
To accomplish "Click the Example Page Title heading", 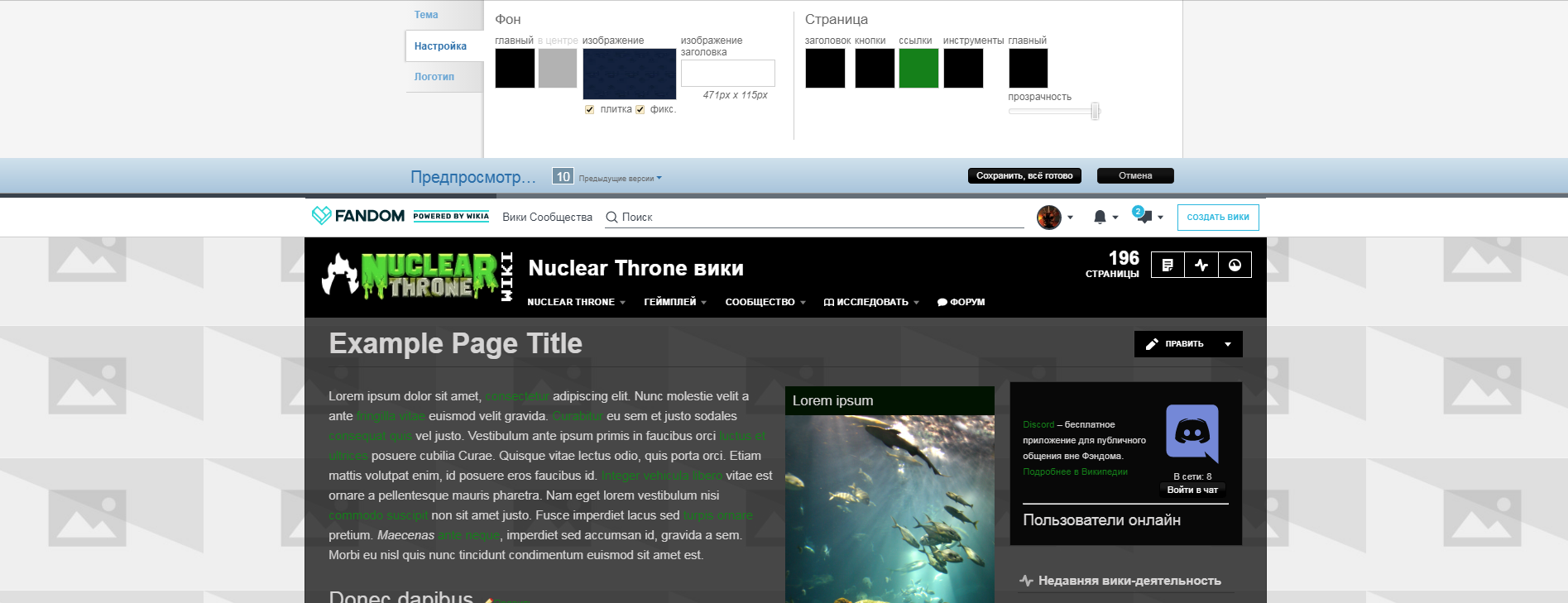I will 455,343.
